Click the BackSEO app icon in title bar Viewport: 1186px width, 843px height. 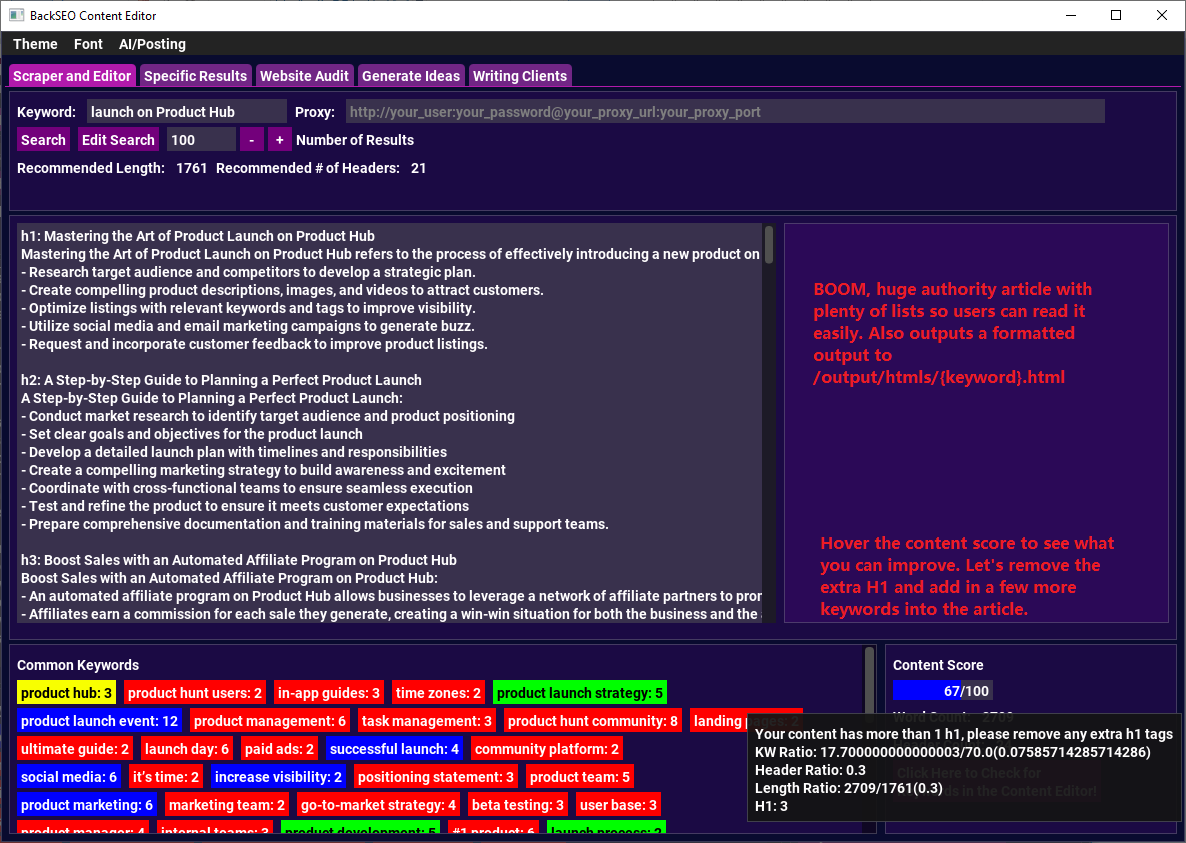tap(16, 15)
